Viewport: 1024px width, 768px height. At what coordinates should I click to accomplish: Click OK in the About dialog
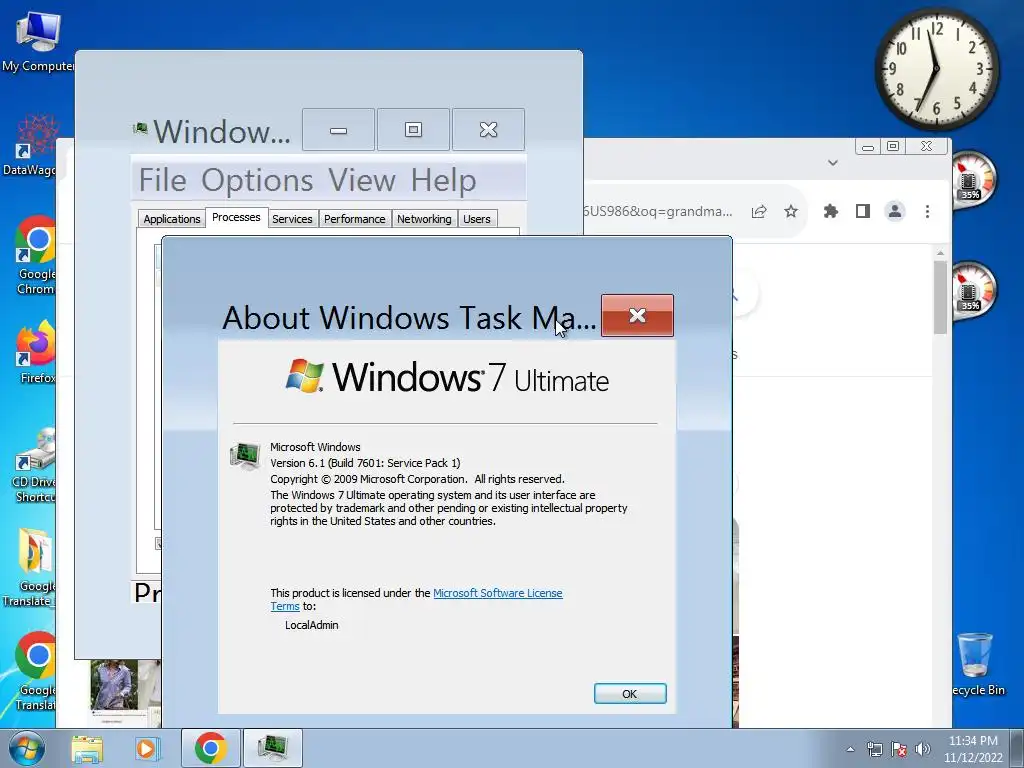pyautogui.click(x=630, y=694)
